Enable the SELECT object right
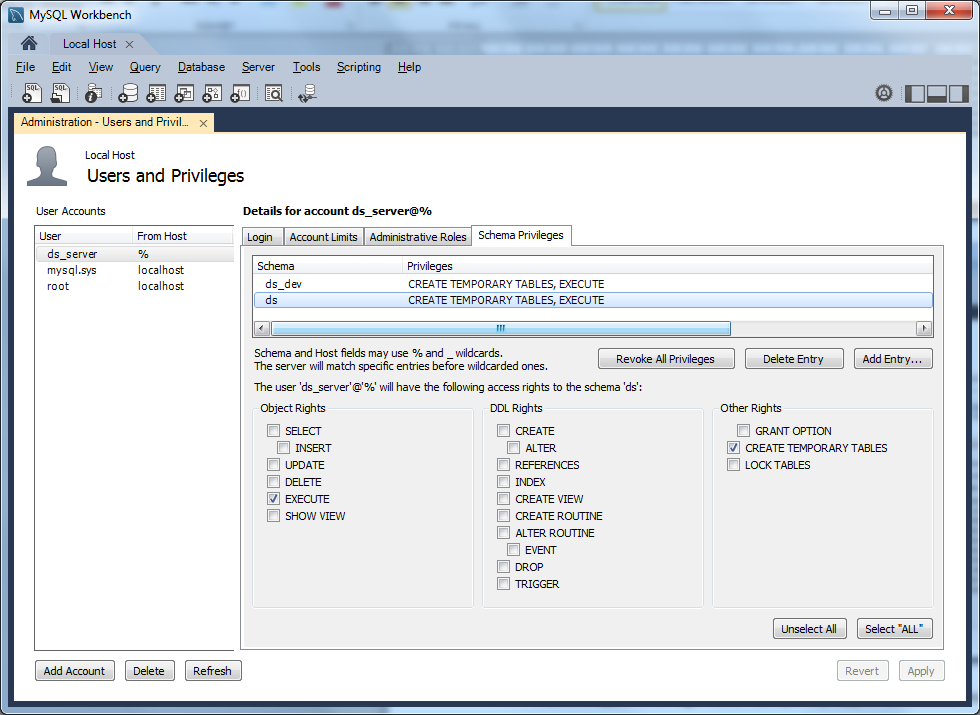 tap(273, 430)
